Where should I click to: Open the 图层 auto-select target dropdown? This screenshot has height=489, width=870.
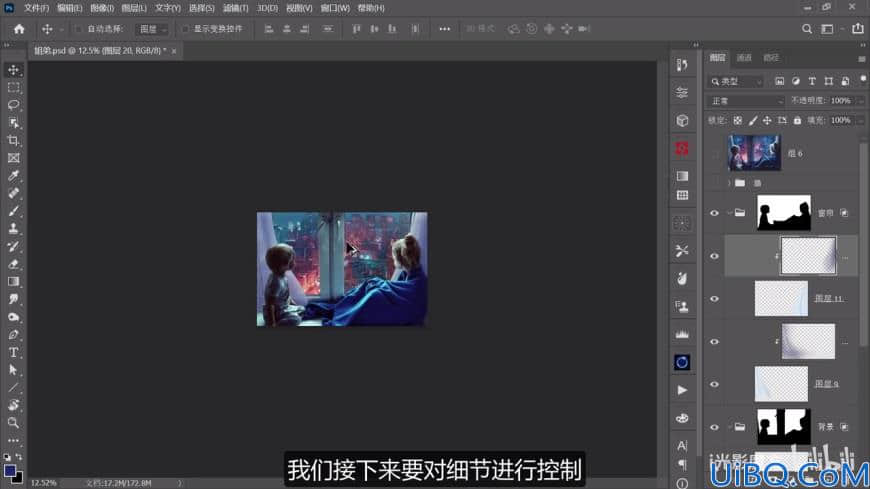152,29
